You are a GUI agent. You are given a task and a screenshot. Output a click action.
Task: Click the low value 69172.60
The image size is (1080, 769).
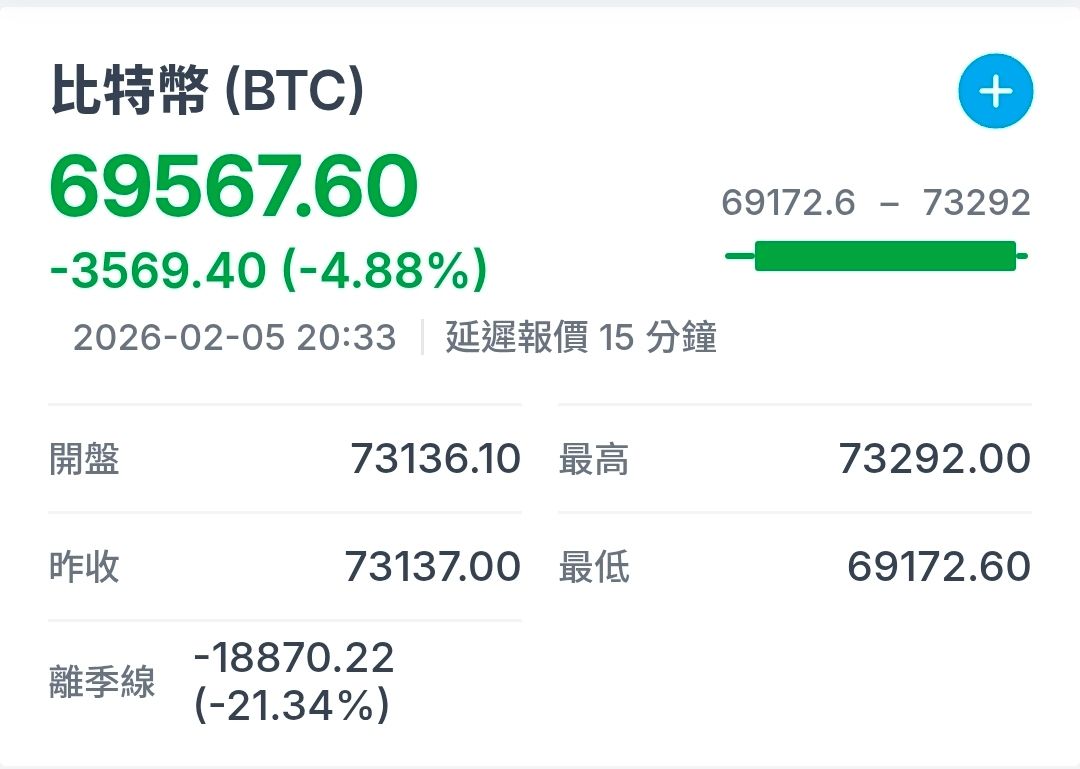(938, 567)
